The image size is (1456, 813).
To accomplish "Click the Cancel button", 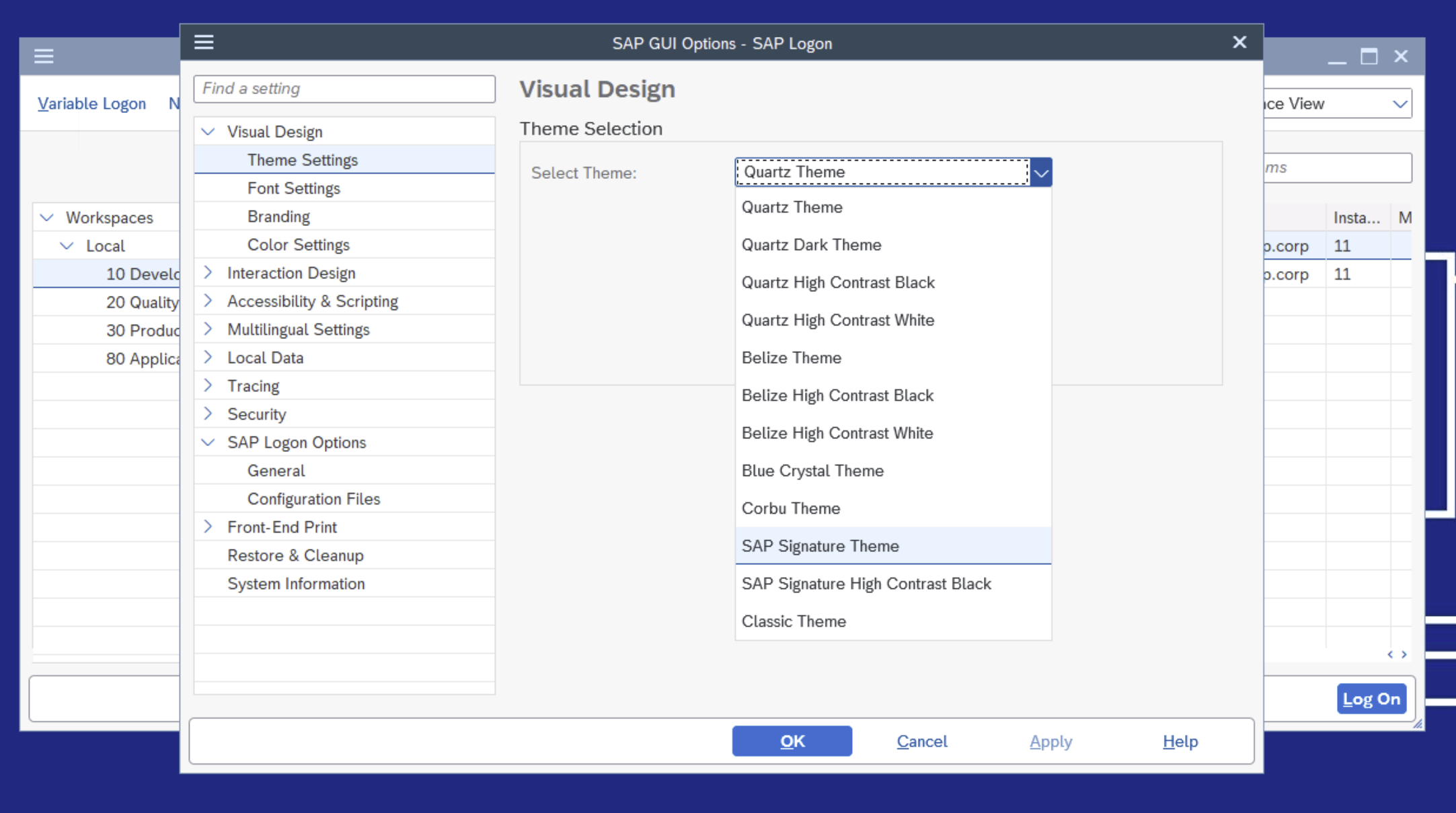I will [922, 741].
